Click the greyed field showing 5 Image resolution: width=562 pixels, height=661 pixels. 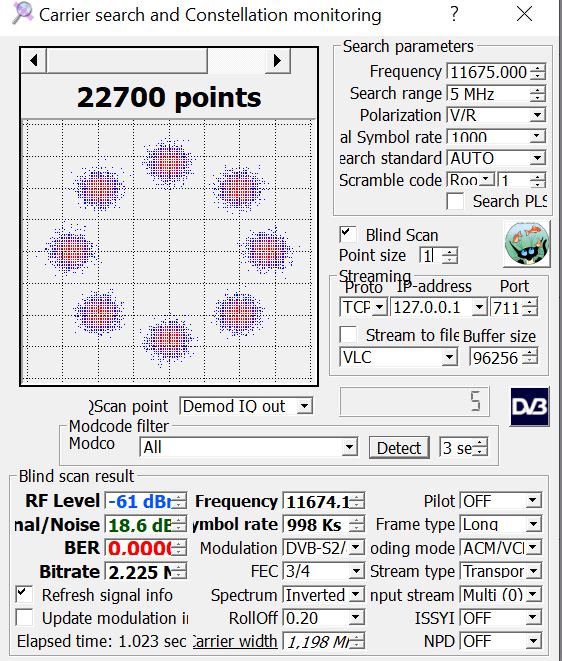(414, 402)
